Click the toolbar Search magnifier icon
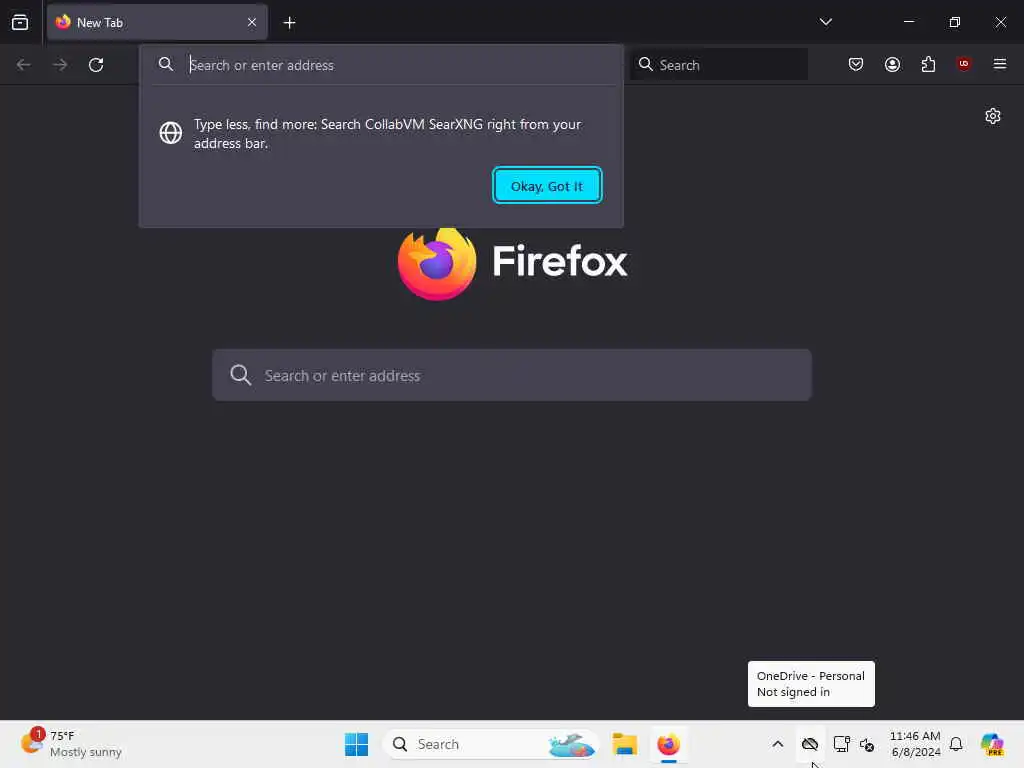Image resolution: width=1024 pixels, height=768 pixels. (x=646, y=64)
